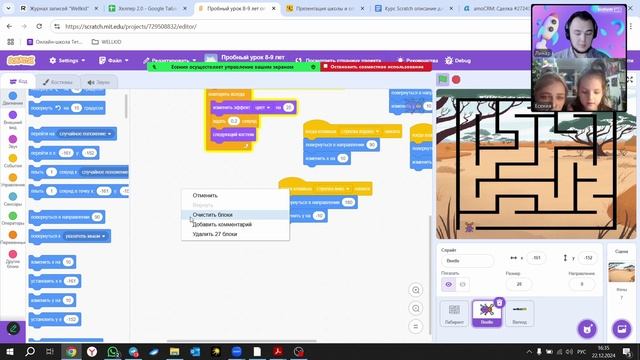This screenshot has height=360, width=640.
Task: Click the browser address bar URL
Action: tap(131, 26)
